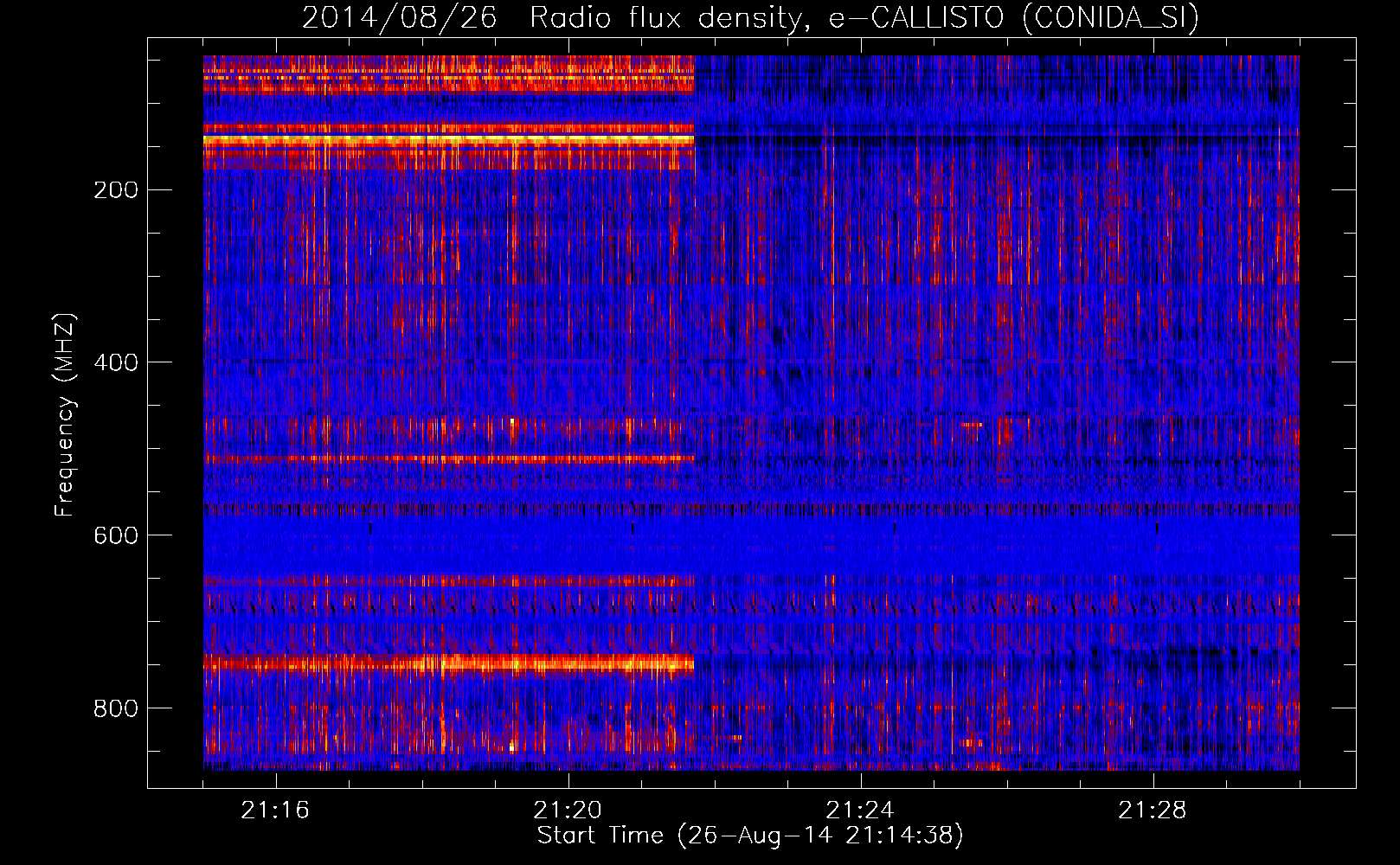
Task: Click the 21:20 time tick label
Action: (x=568, y=811)
